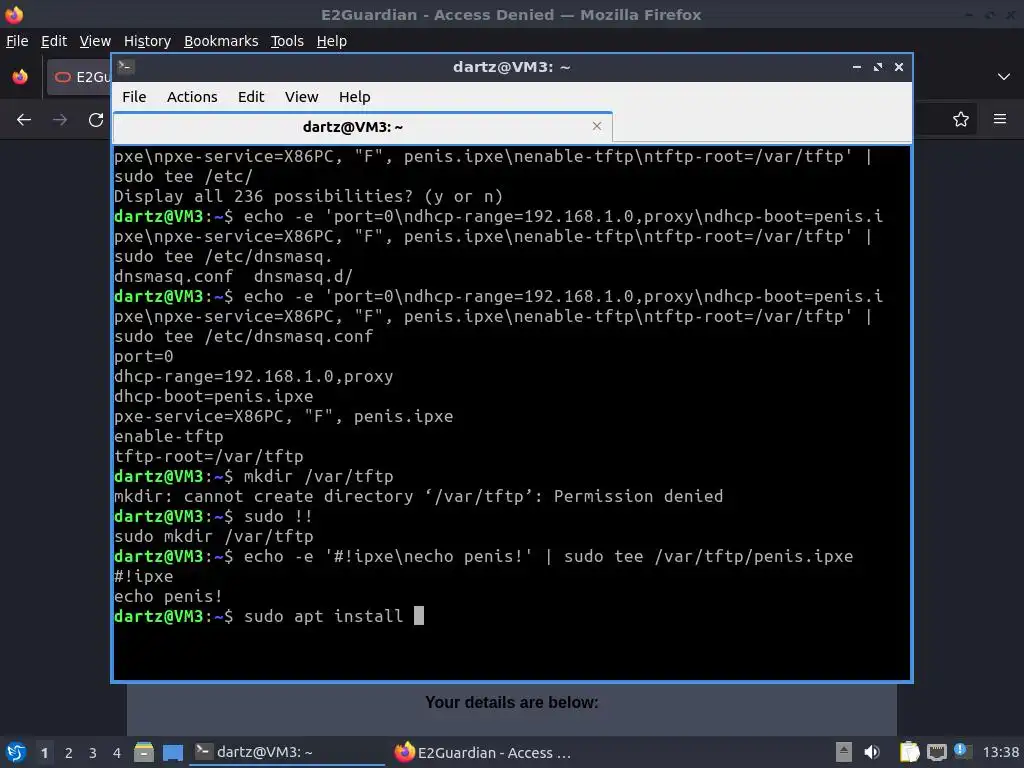Viewport: 1024px width, 768px height.
Task: Close the dartz@VM3 terminal tab
Action: click(596, 126)
